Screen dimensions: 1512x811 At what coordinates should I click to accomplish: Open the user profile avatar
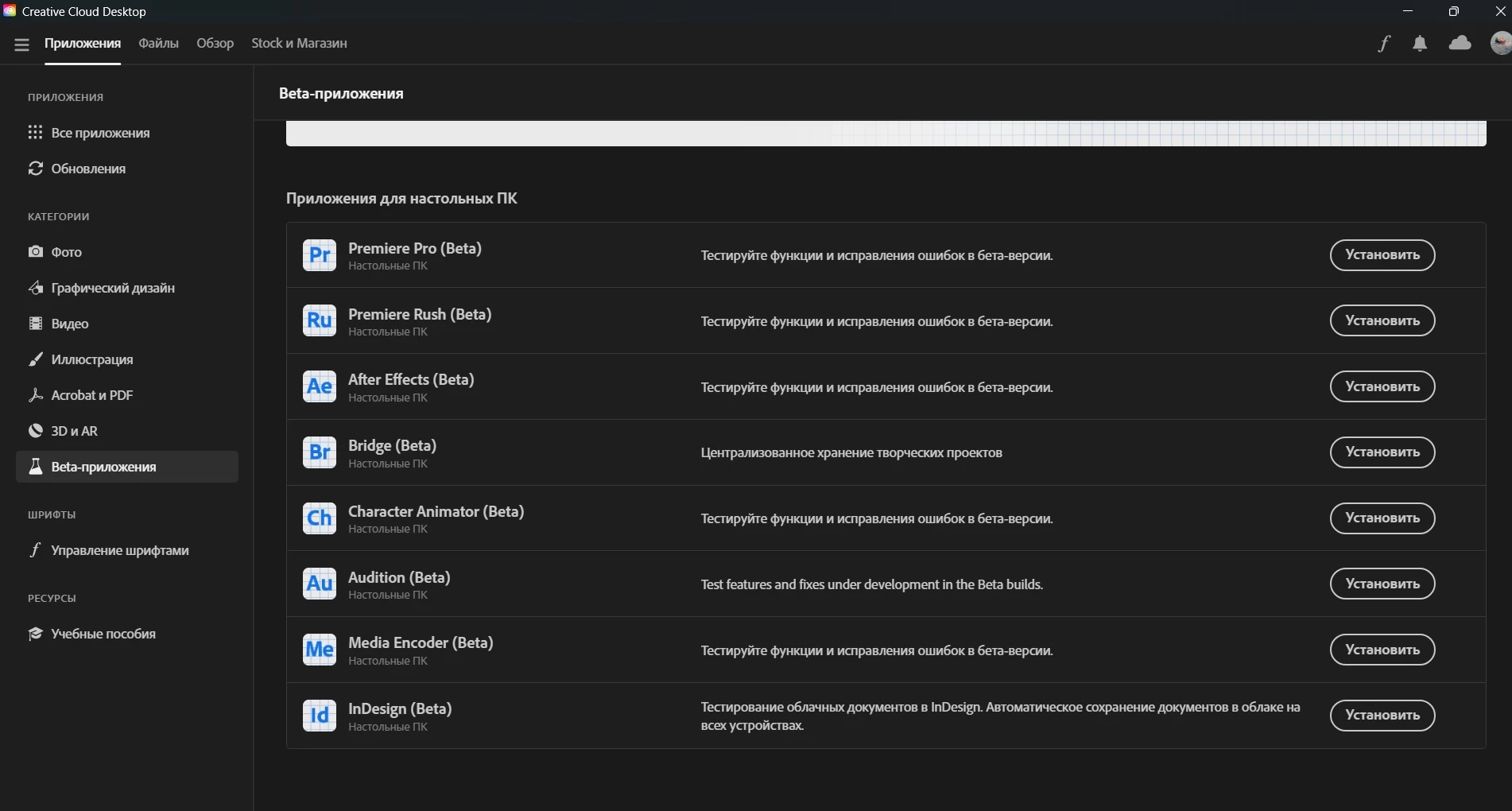point(1501,43)
